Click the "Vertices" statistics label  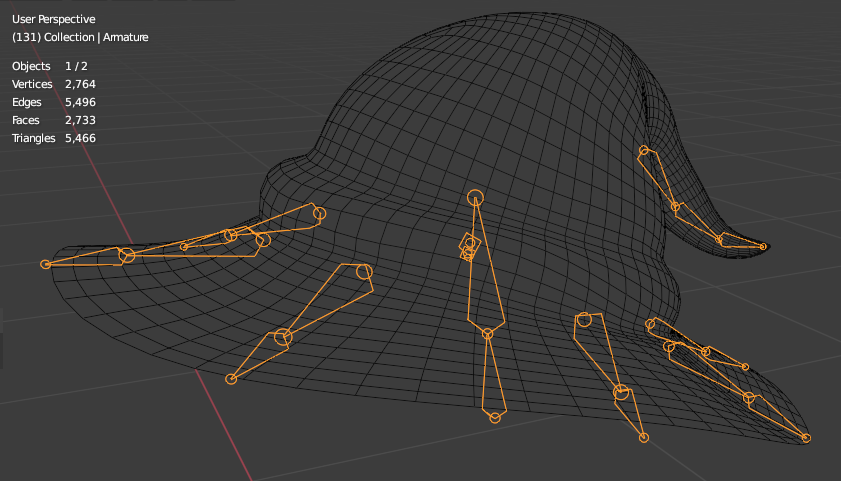(x=32, y=84)
